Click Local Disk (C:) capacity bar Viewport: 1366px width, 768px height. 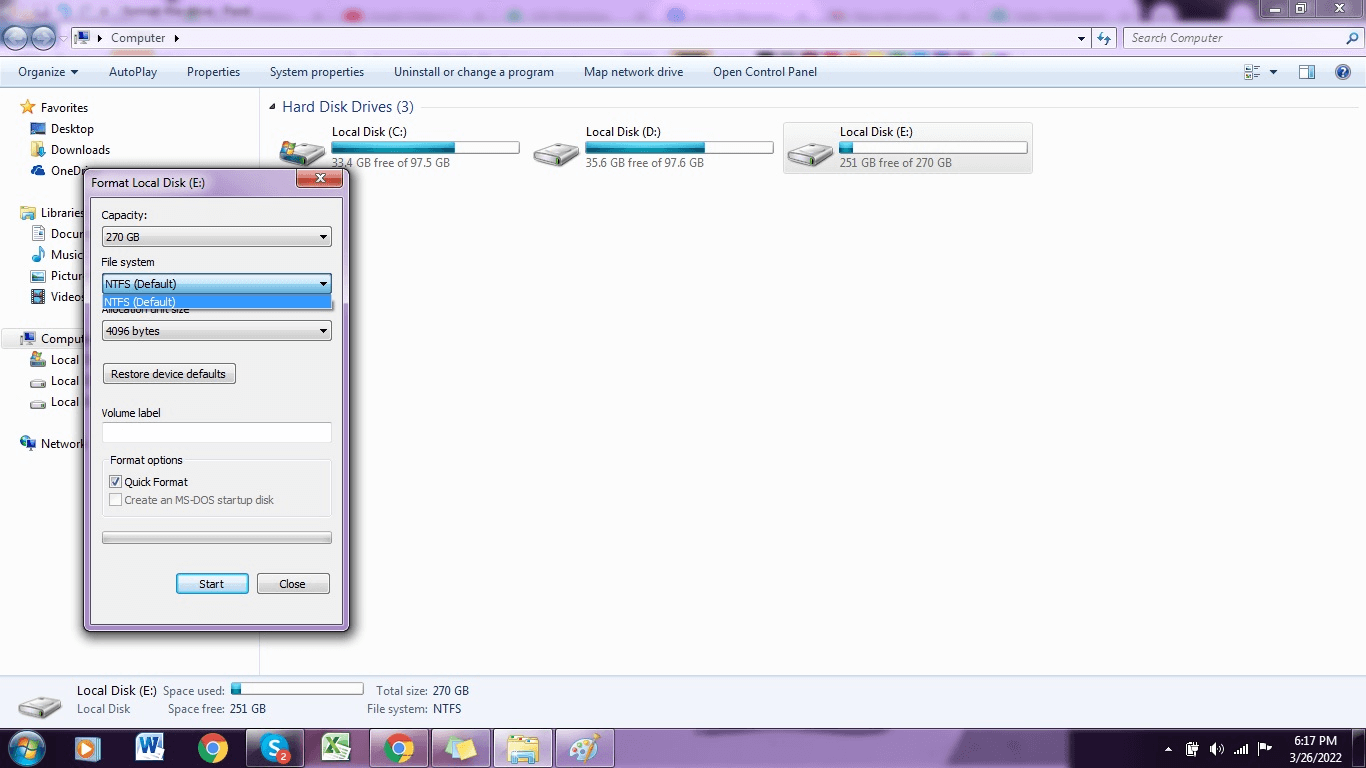[425, 148]
